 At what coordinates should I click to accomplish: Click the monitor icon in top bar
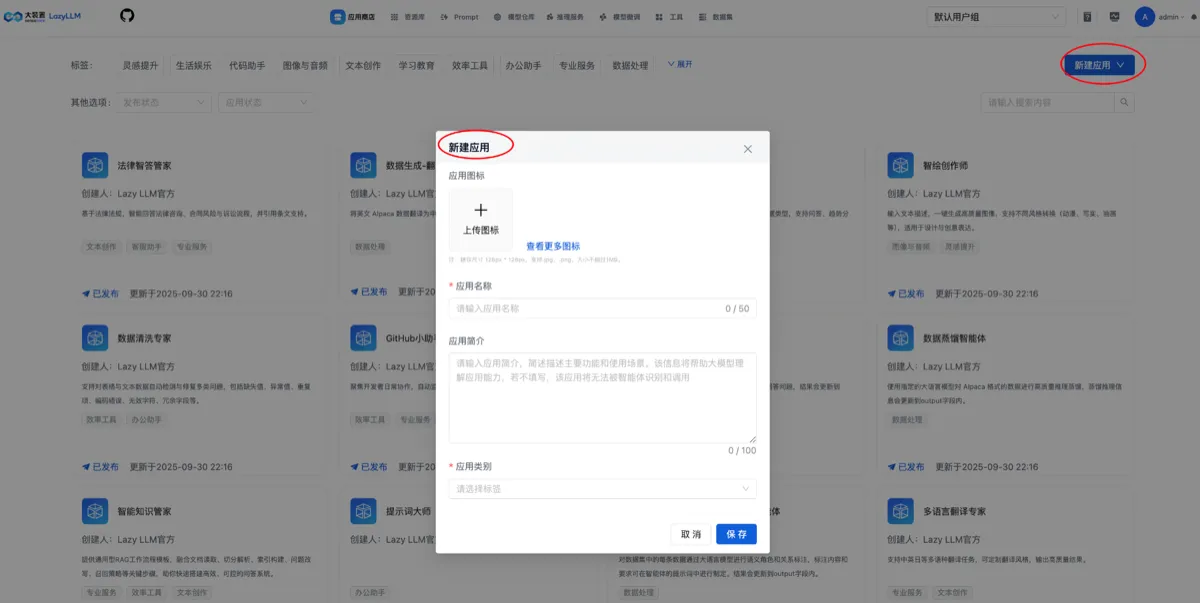tap(1115, 17)
